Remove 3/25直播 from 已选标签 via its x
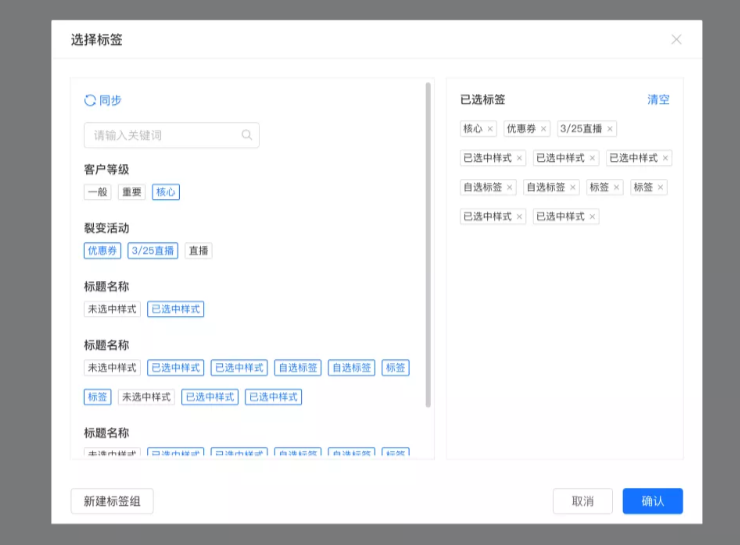This screenshot has width=740, height=545. coord(610,129)
